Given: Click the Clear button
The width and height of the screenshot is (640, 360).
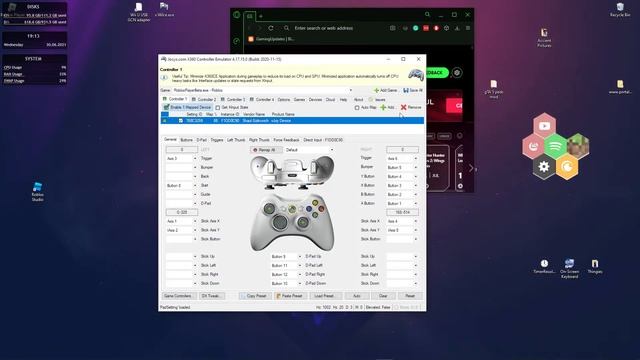Looking at the screenshot, I should (x=383, y=296).
